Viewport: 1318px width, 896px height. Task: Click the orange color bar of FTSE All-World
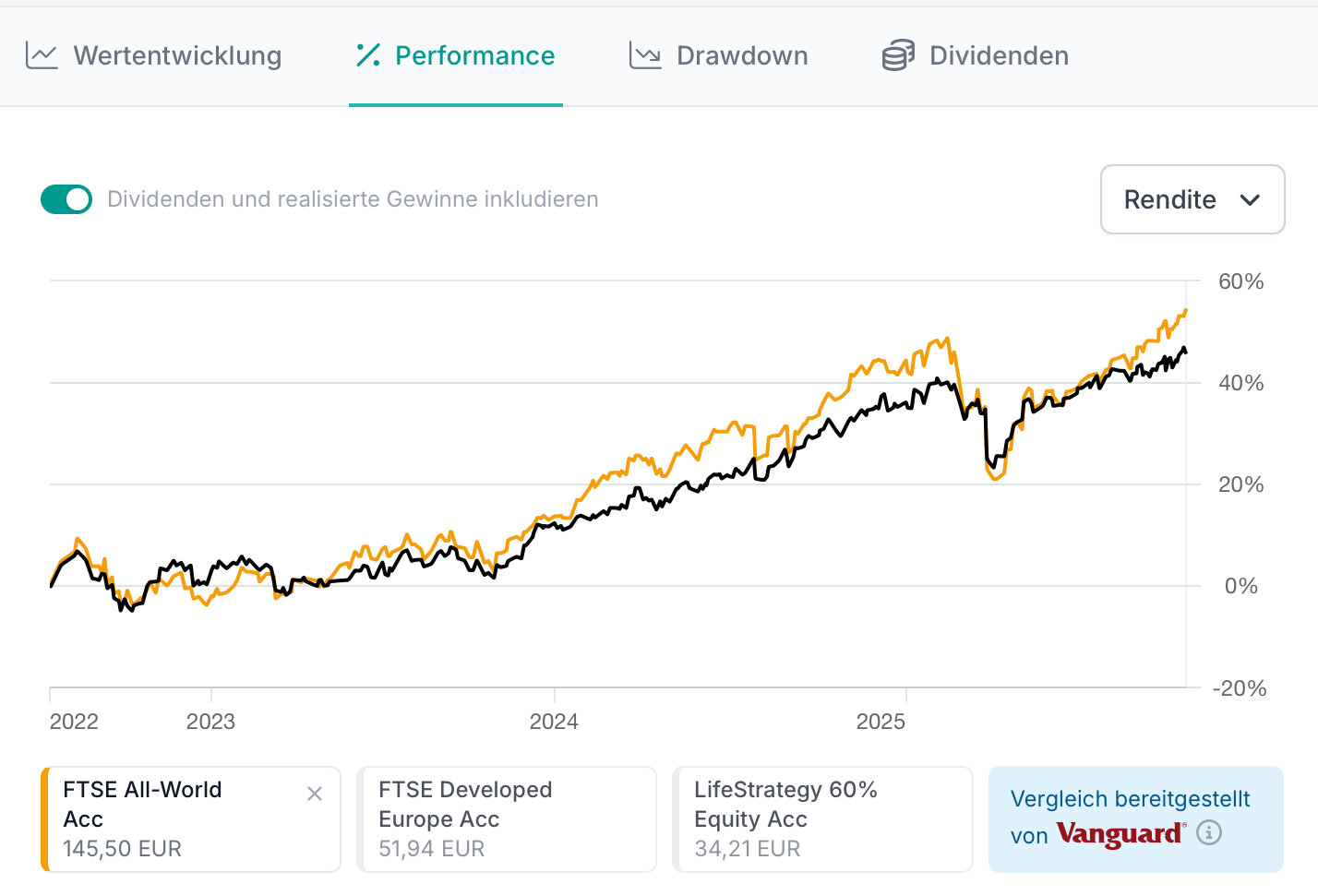click(44, 818)
